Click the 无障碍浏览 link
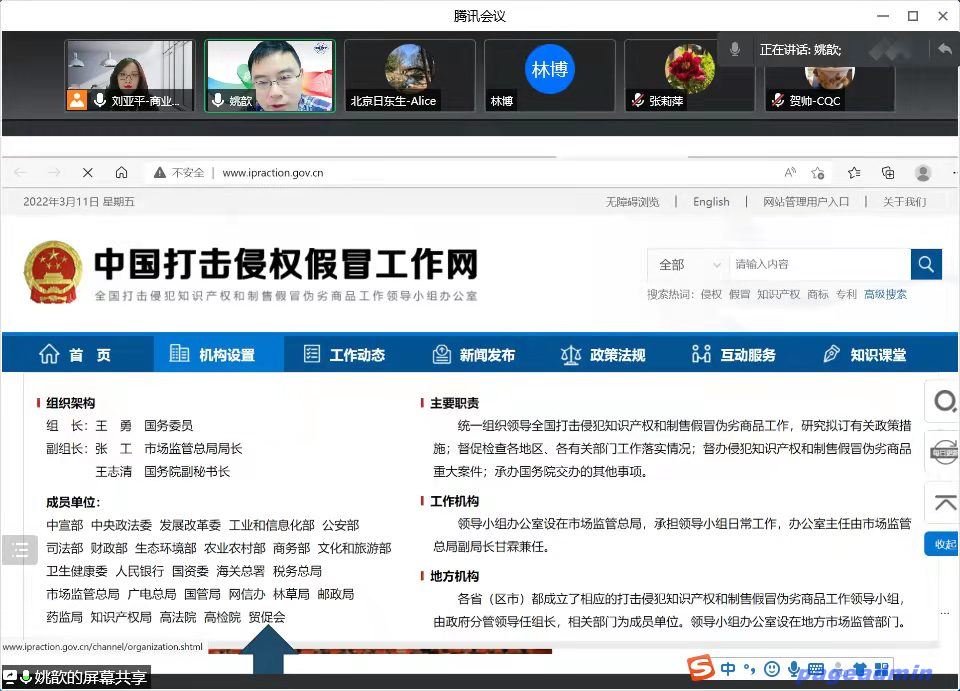960x691 pixels. click(x=632, y=202)
